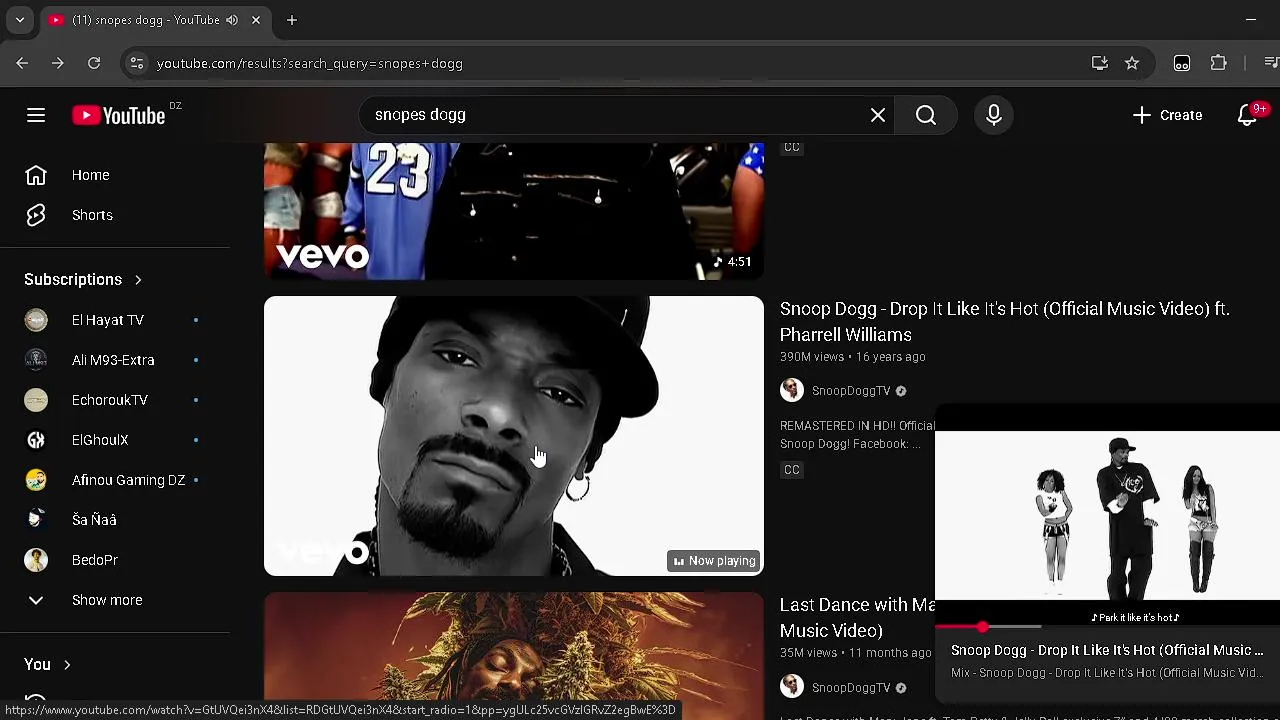The width and height of the screenshot is (1280, 720).
Task: Minimize the browser window
Action: coord(1251,20)
